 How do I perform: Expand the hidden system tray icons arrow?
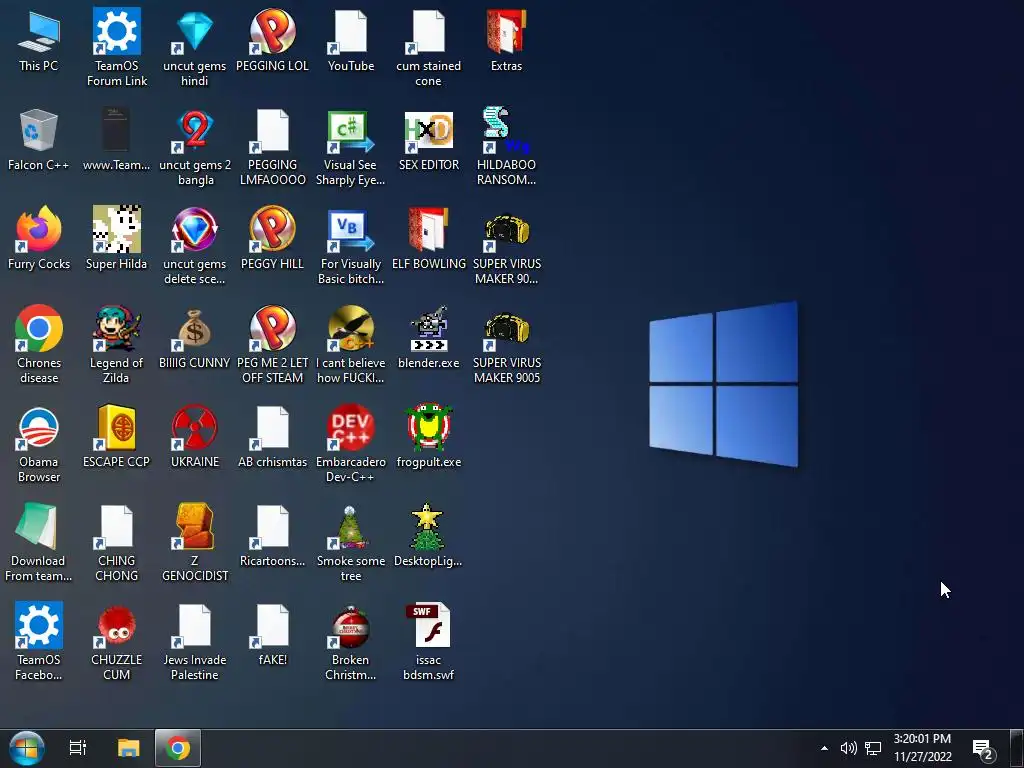tap(824, 748)
